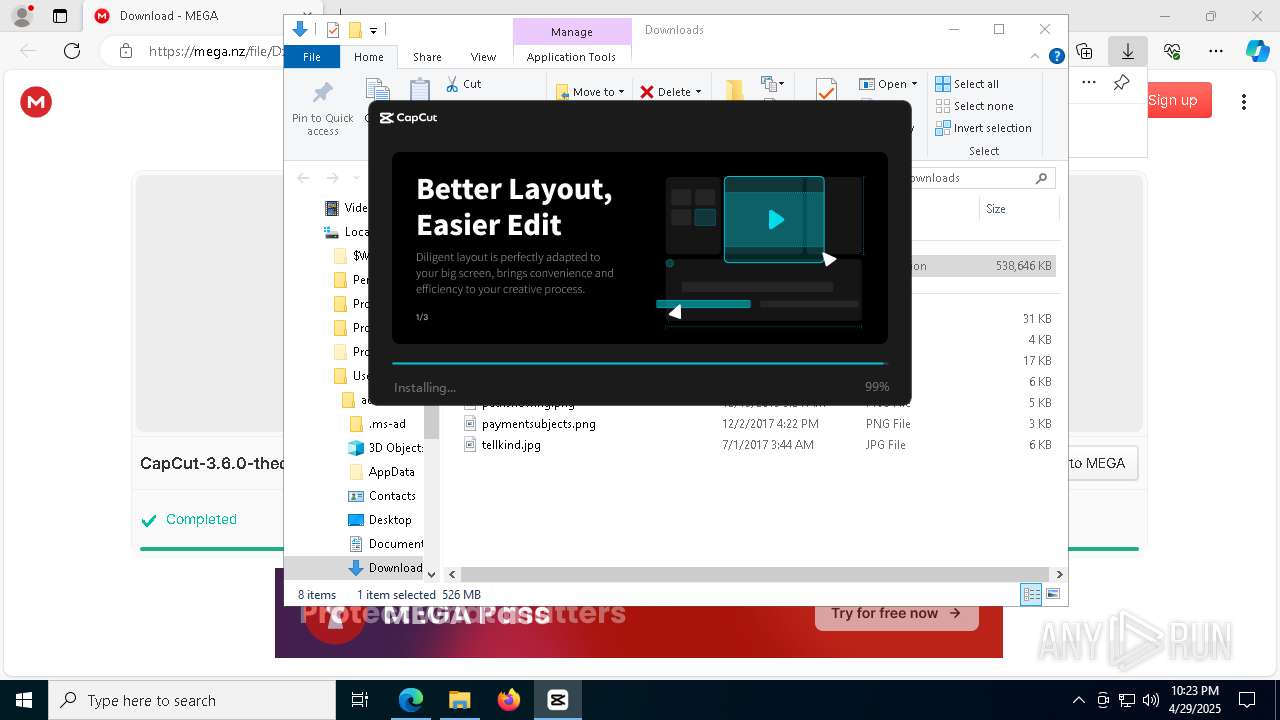Click CapCut installer progress bar
The height and width of the screenshot is (720, 1280).
click(x=639, y=363)
